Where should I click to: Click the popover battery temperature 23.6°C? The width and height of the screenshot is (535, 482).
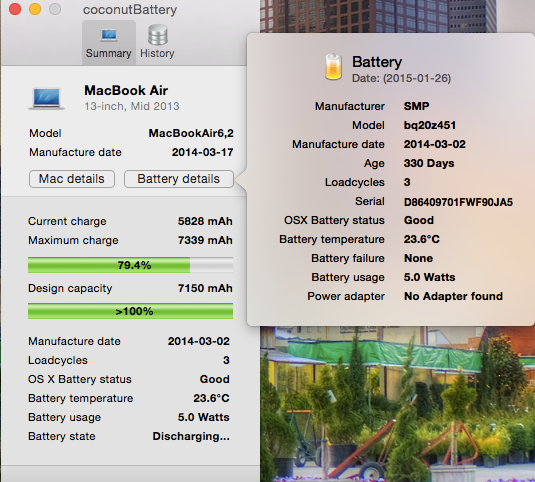click(422, 239)
